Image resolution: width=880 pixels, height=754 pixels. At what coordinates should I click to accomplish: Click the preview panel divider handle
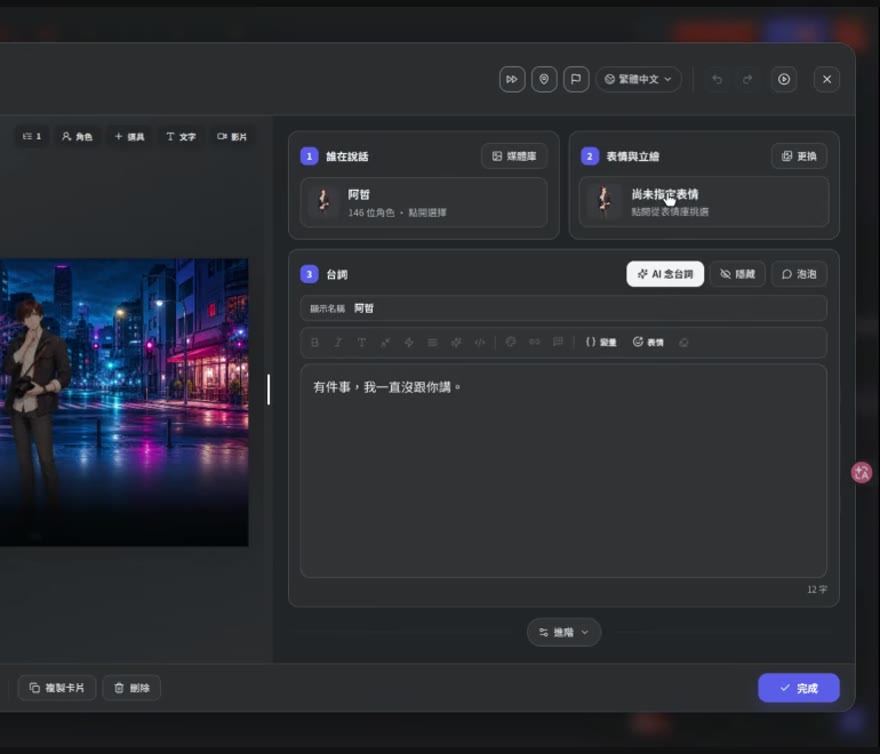pyautogui.click(x=269, y=390)
